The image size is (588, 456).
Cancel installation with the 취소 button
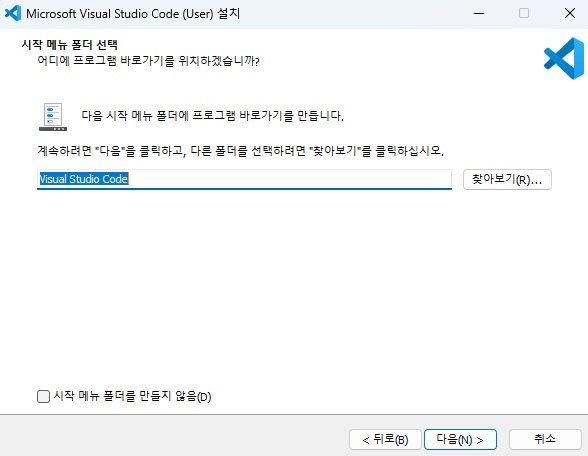pyautogui.click(x=545, y=439)
